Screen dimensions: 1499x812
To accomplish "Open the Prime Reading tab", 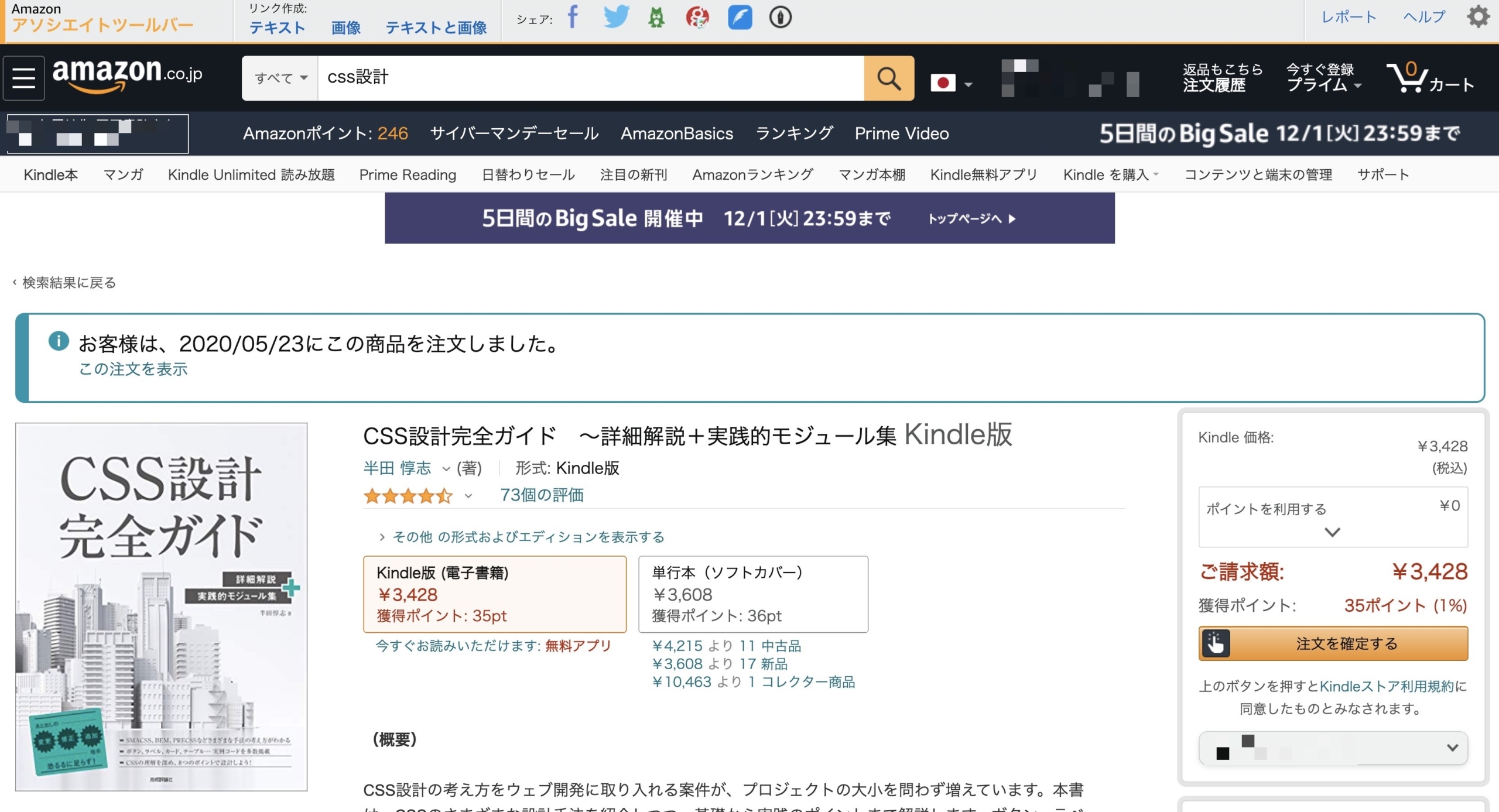I will (408, 174).
